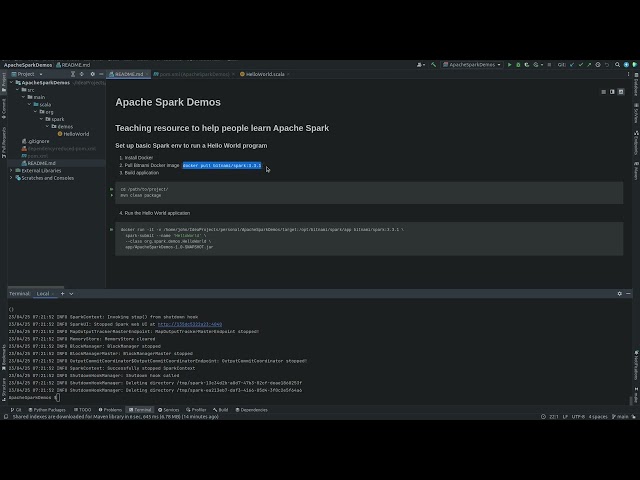Select .gitignore in project tree

pyautogui.click(x=36, y=141)
